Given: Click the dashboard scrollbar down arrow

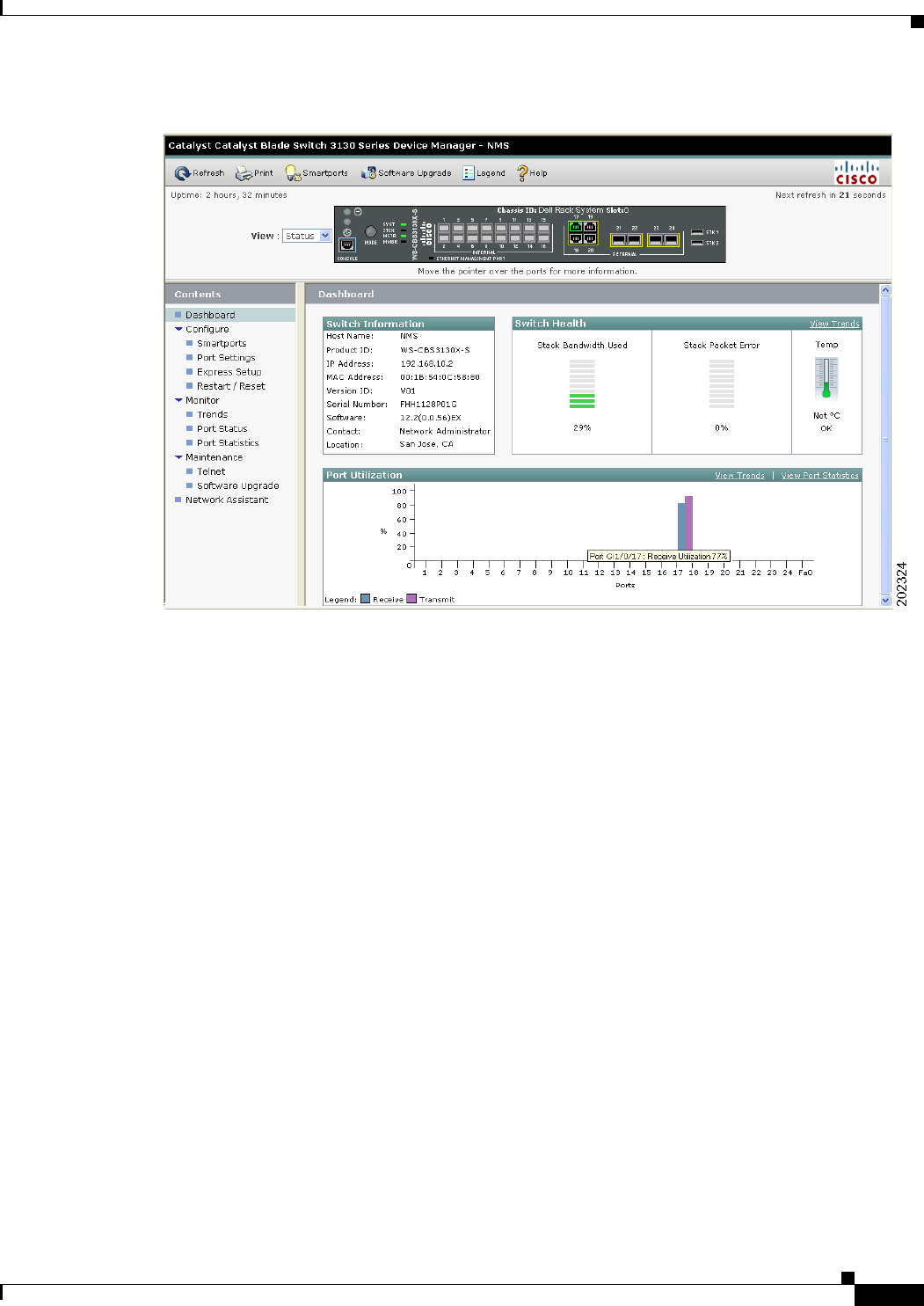Looking at the screenshot, I should click(885, 600).
